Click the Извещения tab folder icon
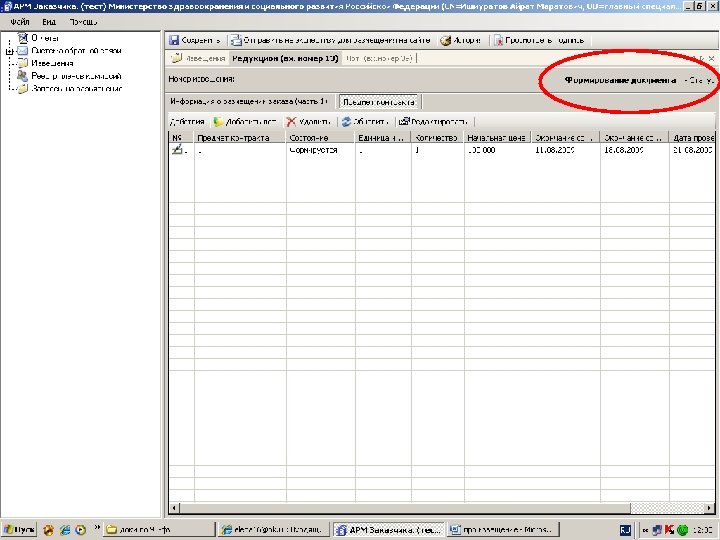 [176, 58]
